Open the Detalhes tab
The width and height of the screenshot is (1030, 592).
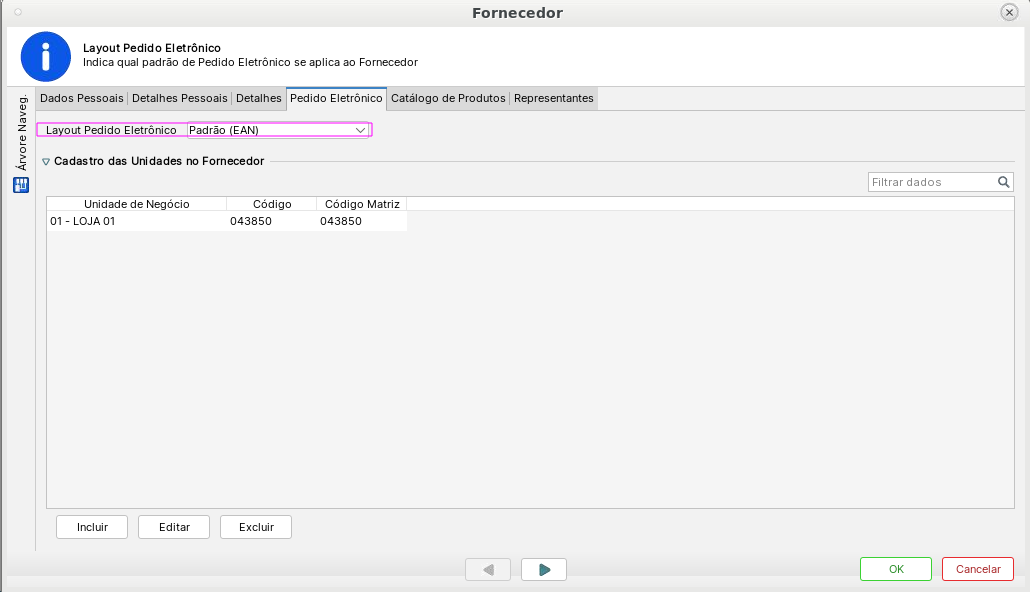pyautogui.click(x=259, y=98)
